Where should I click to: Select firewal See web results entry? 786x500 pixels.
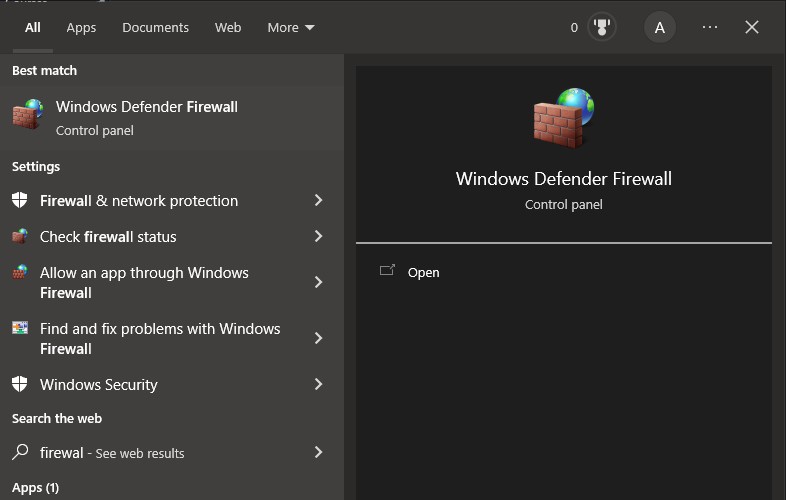[x=112, y=453]
